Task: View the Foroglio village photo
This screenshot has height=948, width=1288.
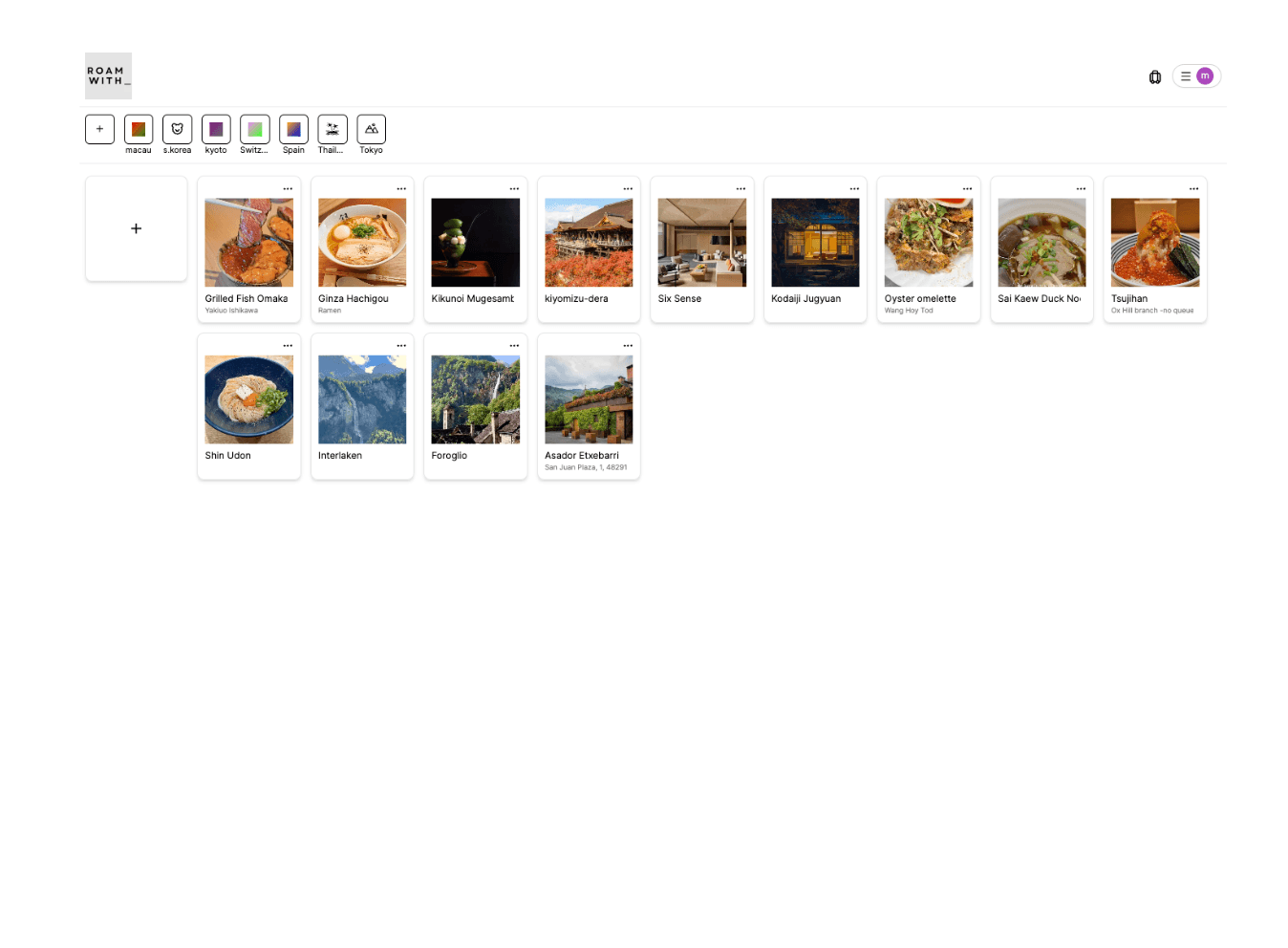Action: pyautogui.click(x=476, y=399)
